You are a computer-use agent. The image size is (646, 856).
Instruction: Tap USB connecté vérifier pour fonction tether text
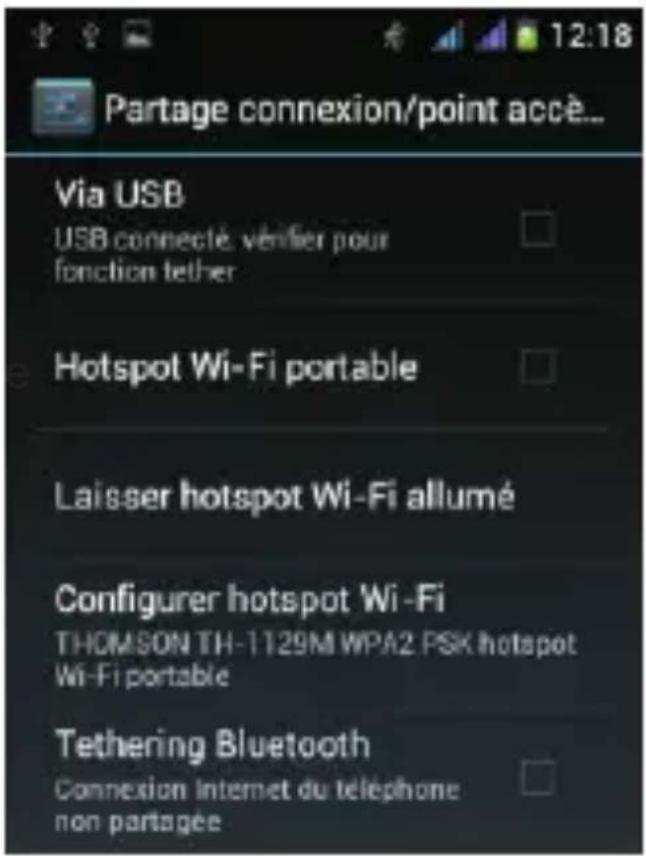pos(221,255)
